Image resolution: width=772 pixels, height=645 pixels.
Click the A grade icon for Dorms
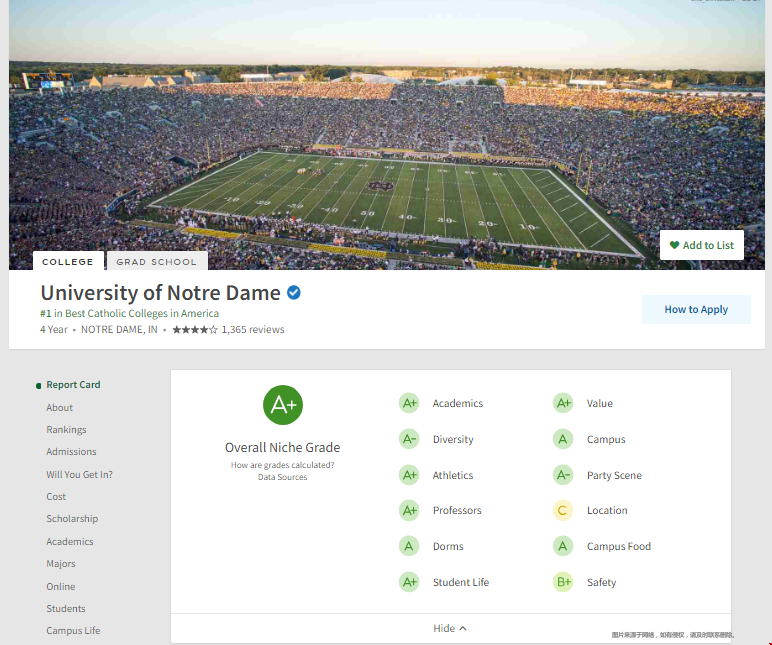pyautogui.click(x=409, y=546)
